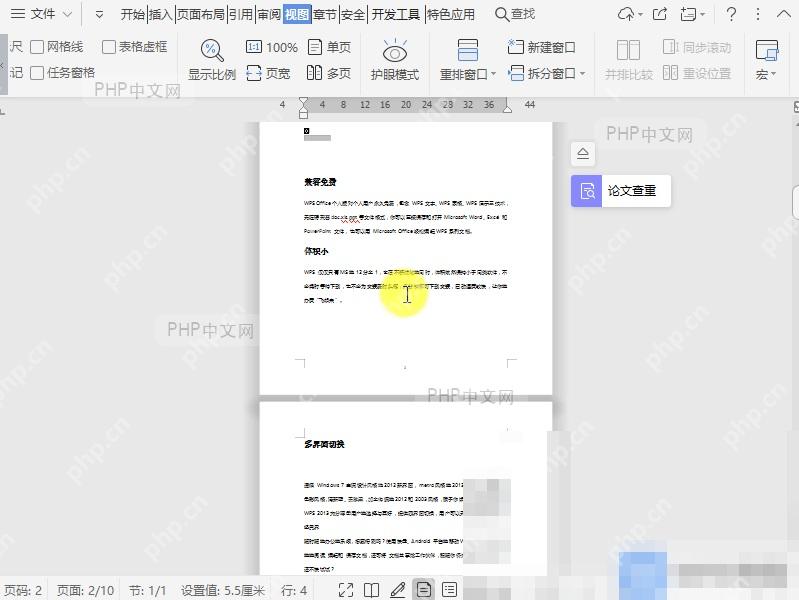Open the 文件 menu
This screenshot has width=799, height=600.
(33, 14)
